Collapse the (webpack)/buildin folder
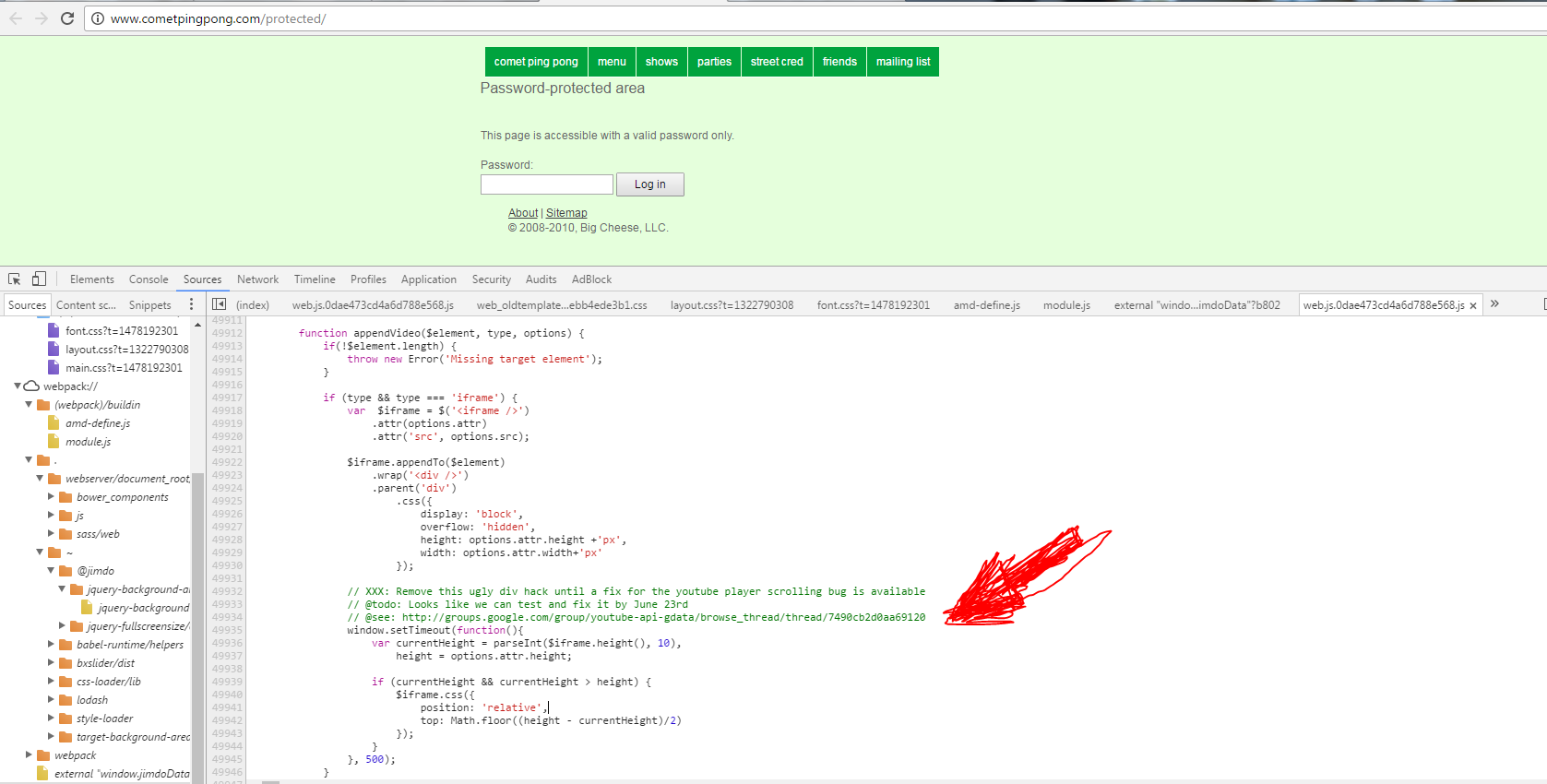 [29, 404]
